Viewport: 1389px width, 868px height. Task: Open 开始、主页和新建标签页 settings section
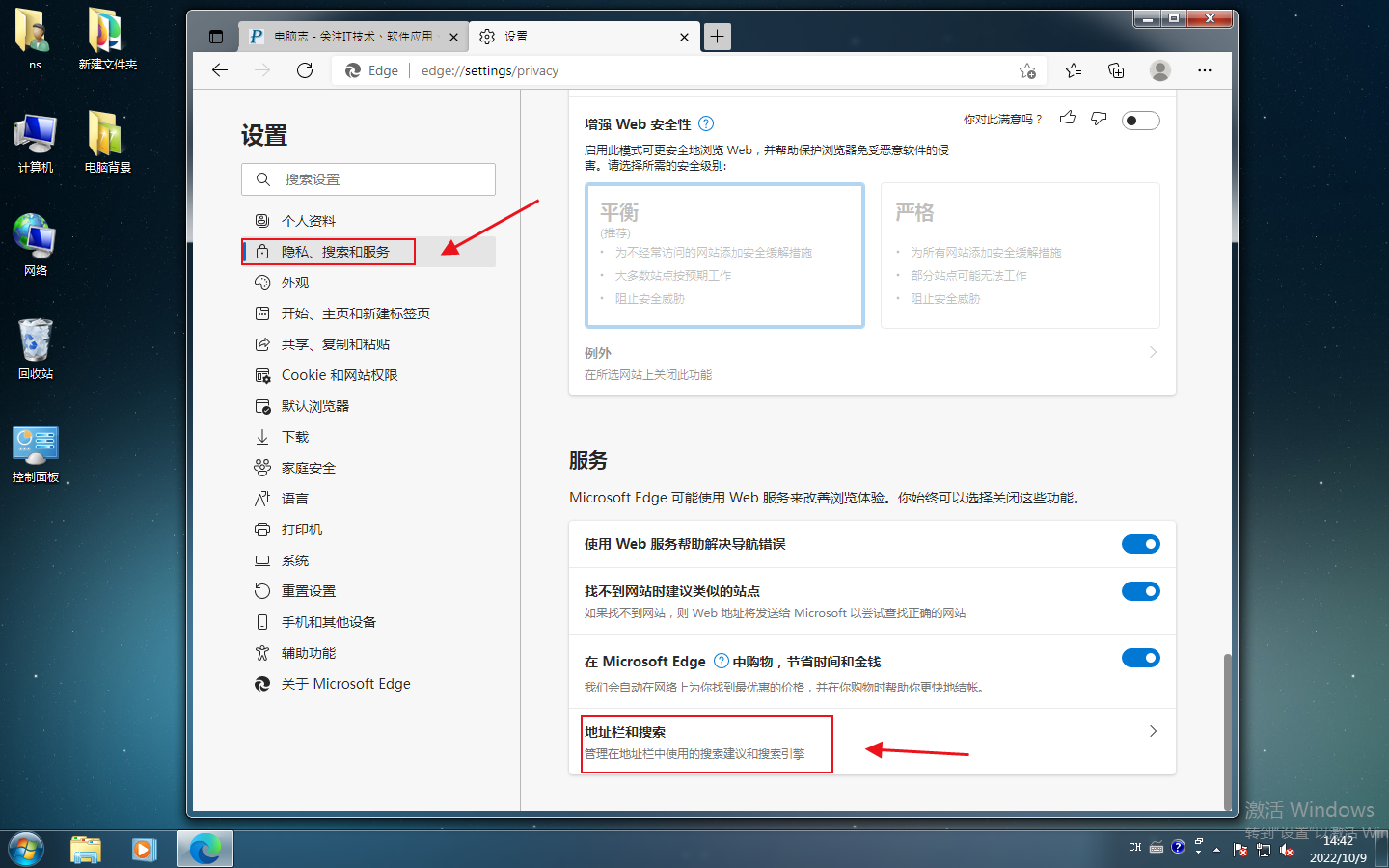pyautogui.click(x=368, y=313)
